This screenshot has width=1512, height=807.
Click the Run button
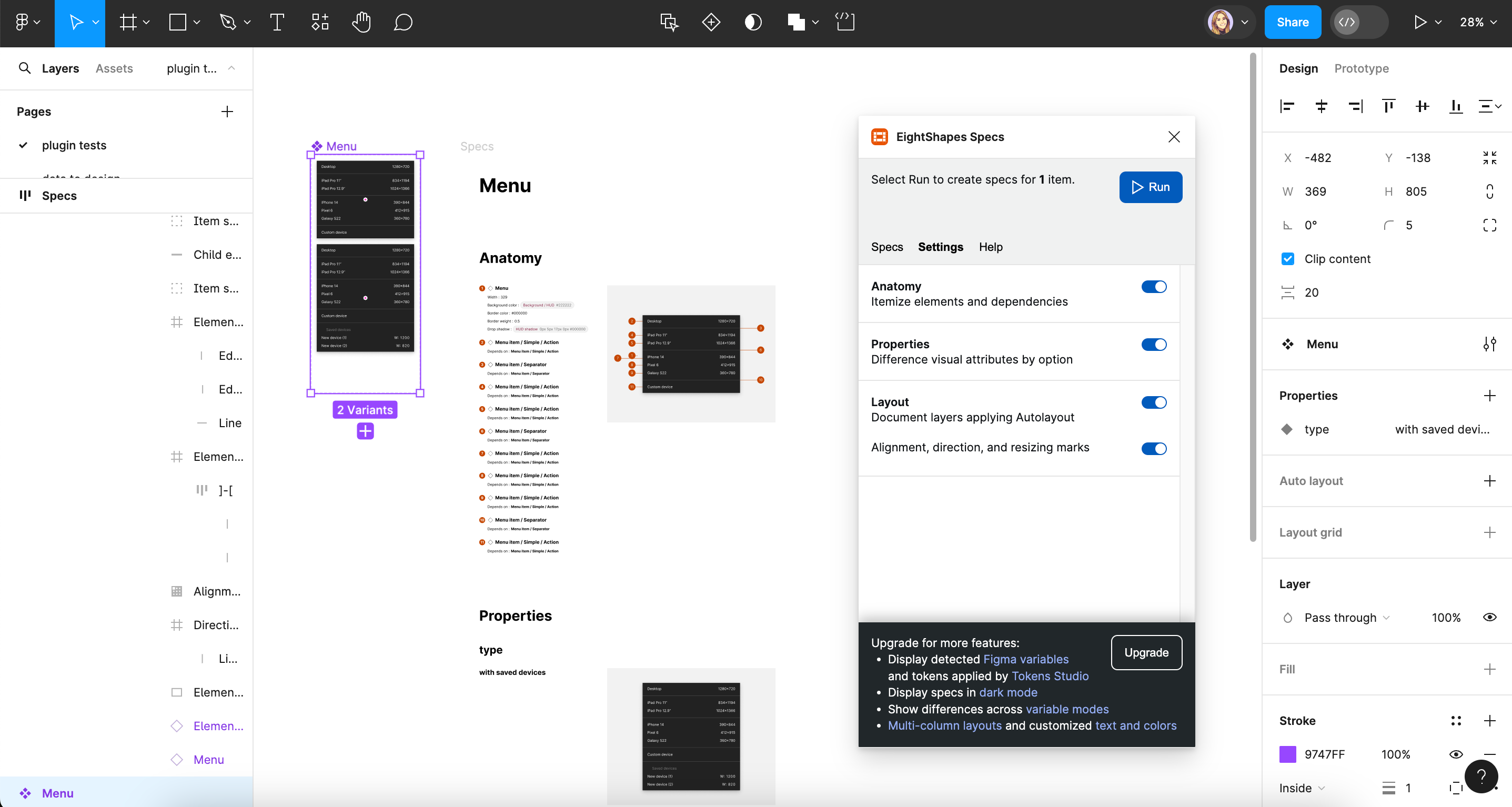tap(1151, 187)
